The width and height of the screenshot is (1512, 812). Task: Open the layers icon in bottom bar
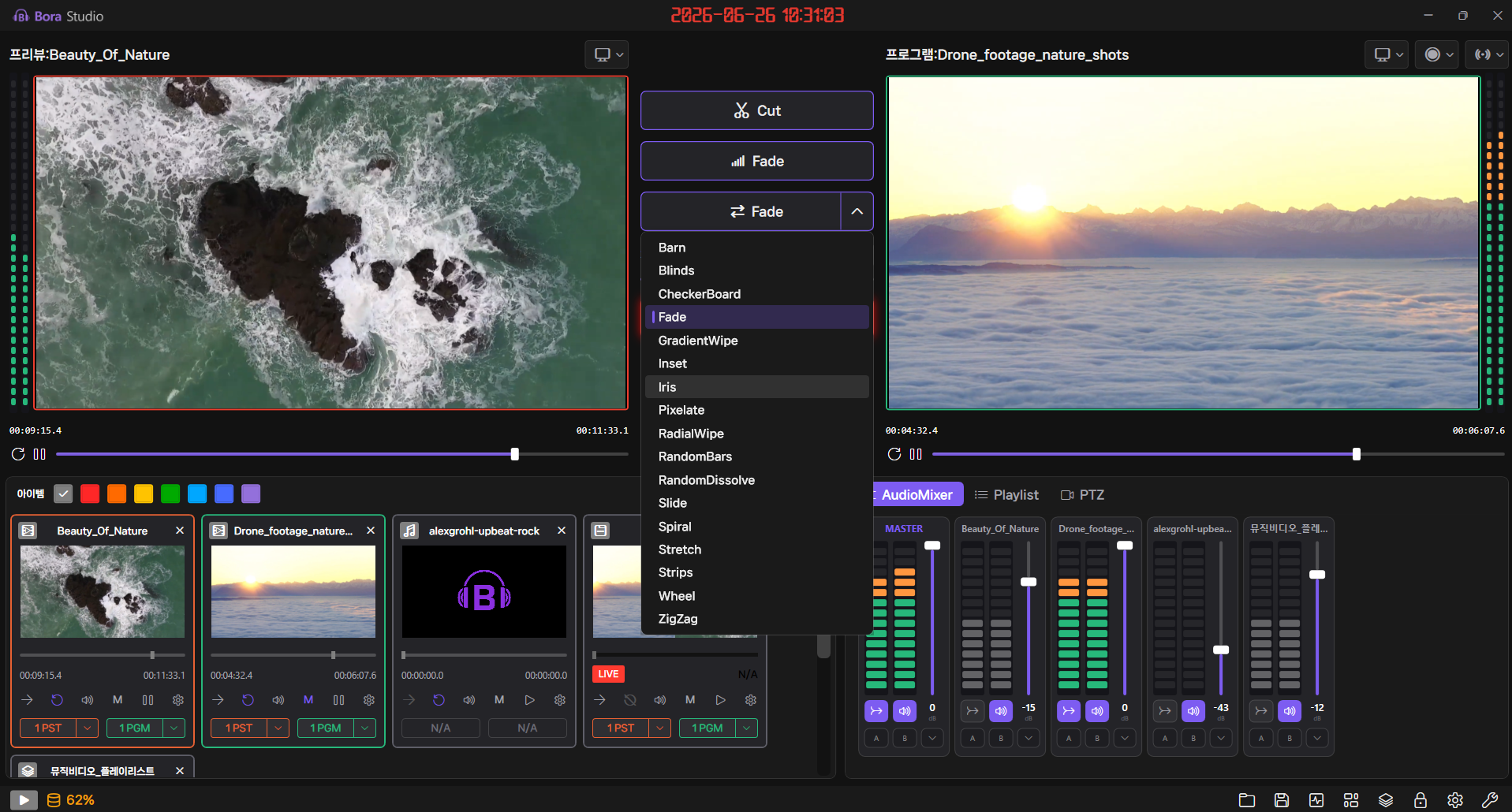click(1386, 800)
